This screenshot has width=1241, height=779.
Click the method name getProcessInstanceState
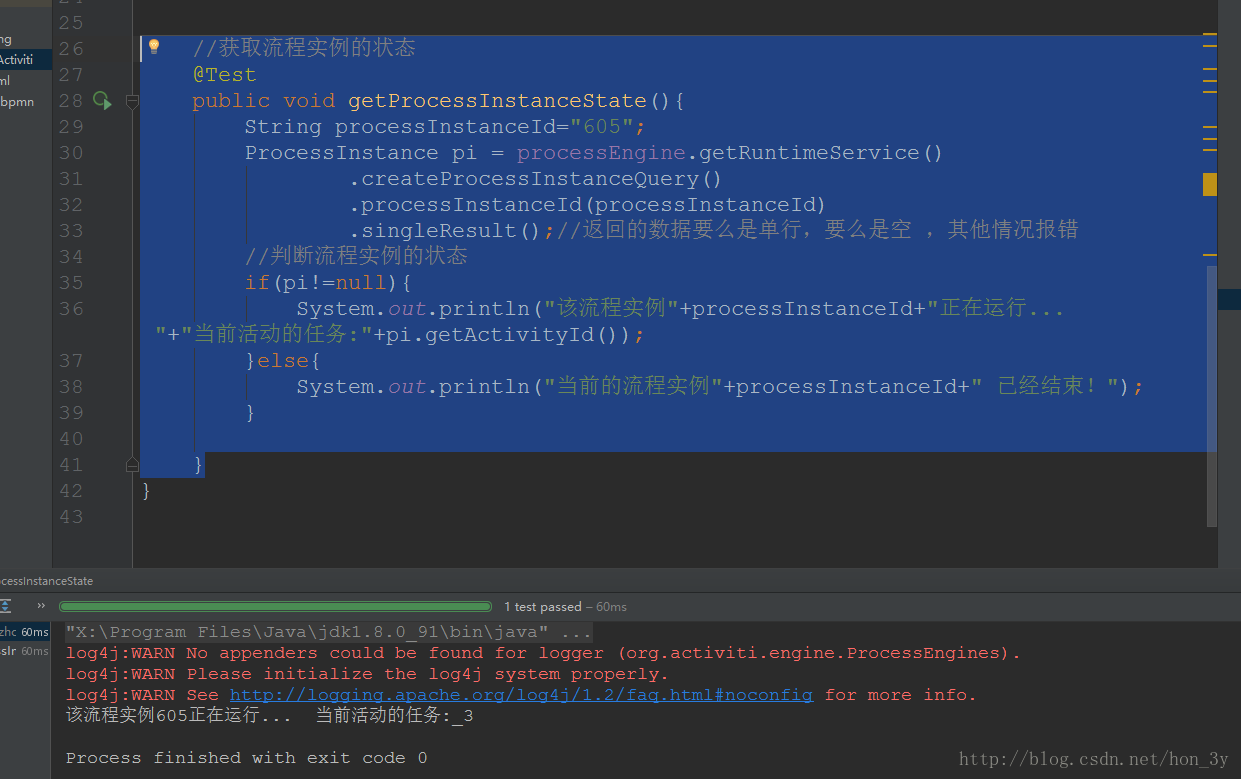pyautogui.click(x=497, y=101)
